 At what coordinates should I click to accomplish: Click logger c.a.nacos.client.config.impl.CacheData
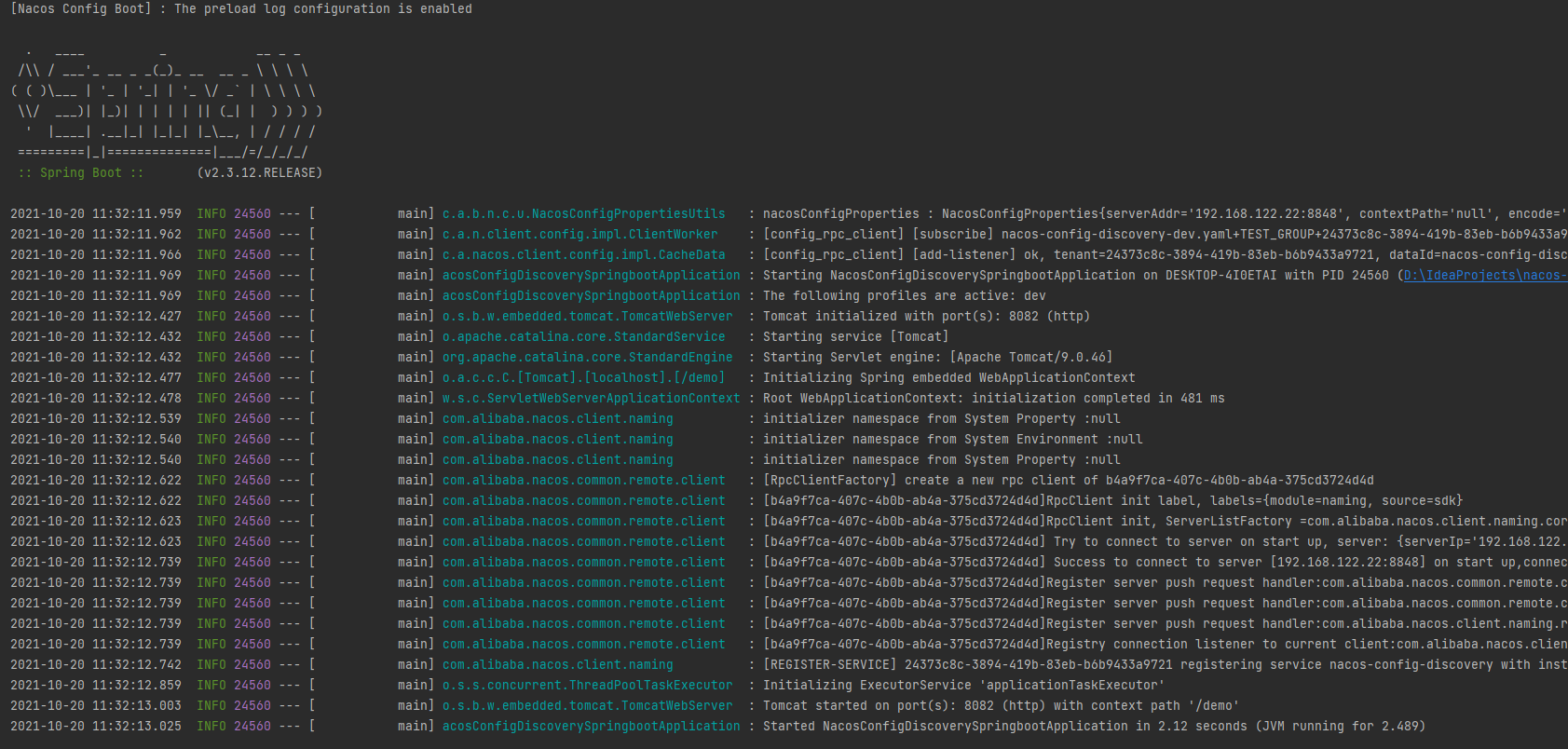tap(584, 254)
